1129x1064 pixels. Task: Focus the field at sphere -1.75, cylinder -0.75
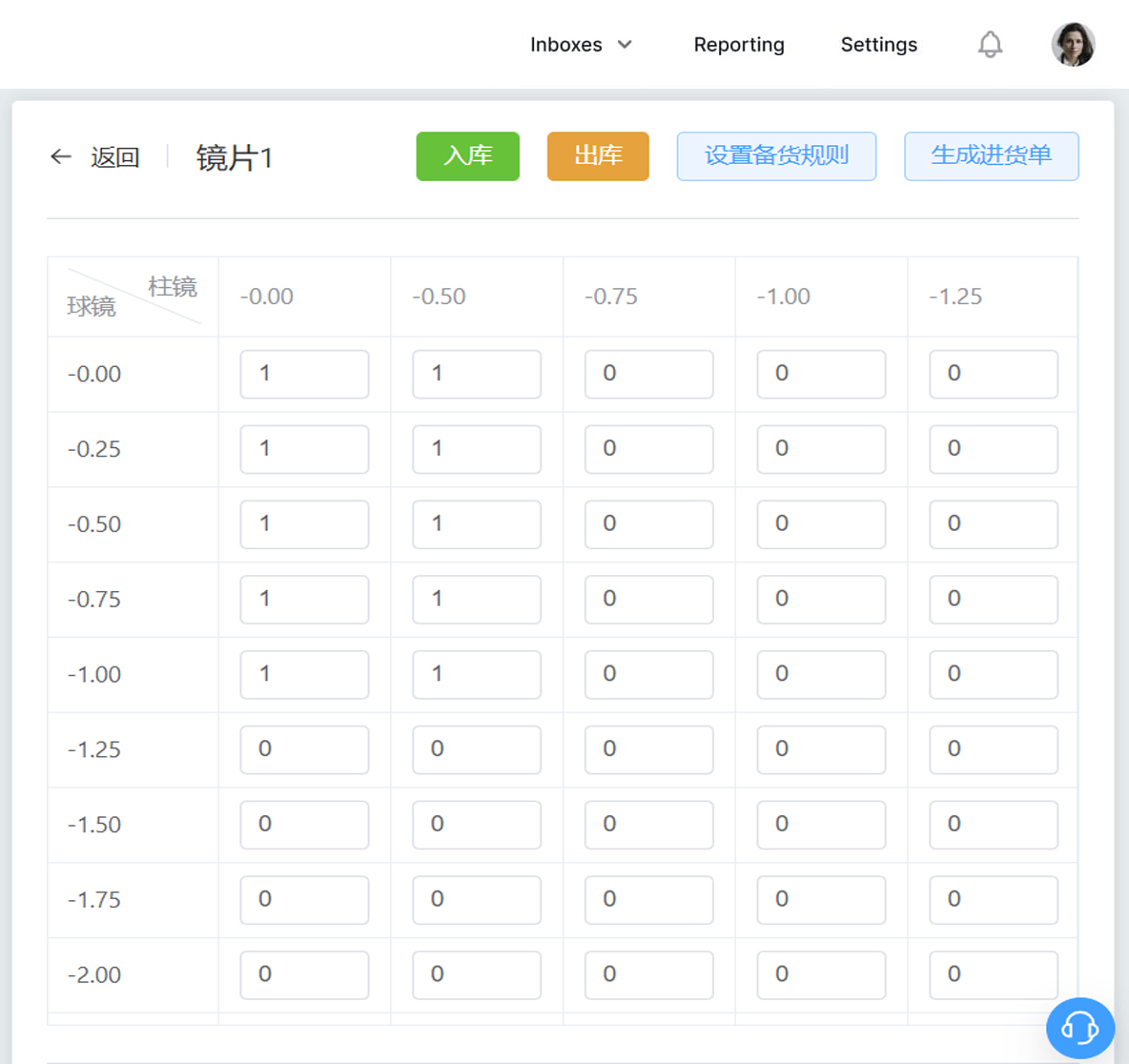648,899
